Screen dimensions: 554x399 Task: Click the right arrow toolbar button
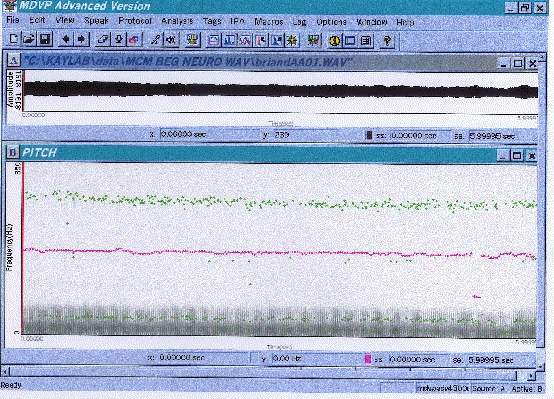[x=82, y=39]
